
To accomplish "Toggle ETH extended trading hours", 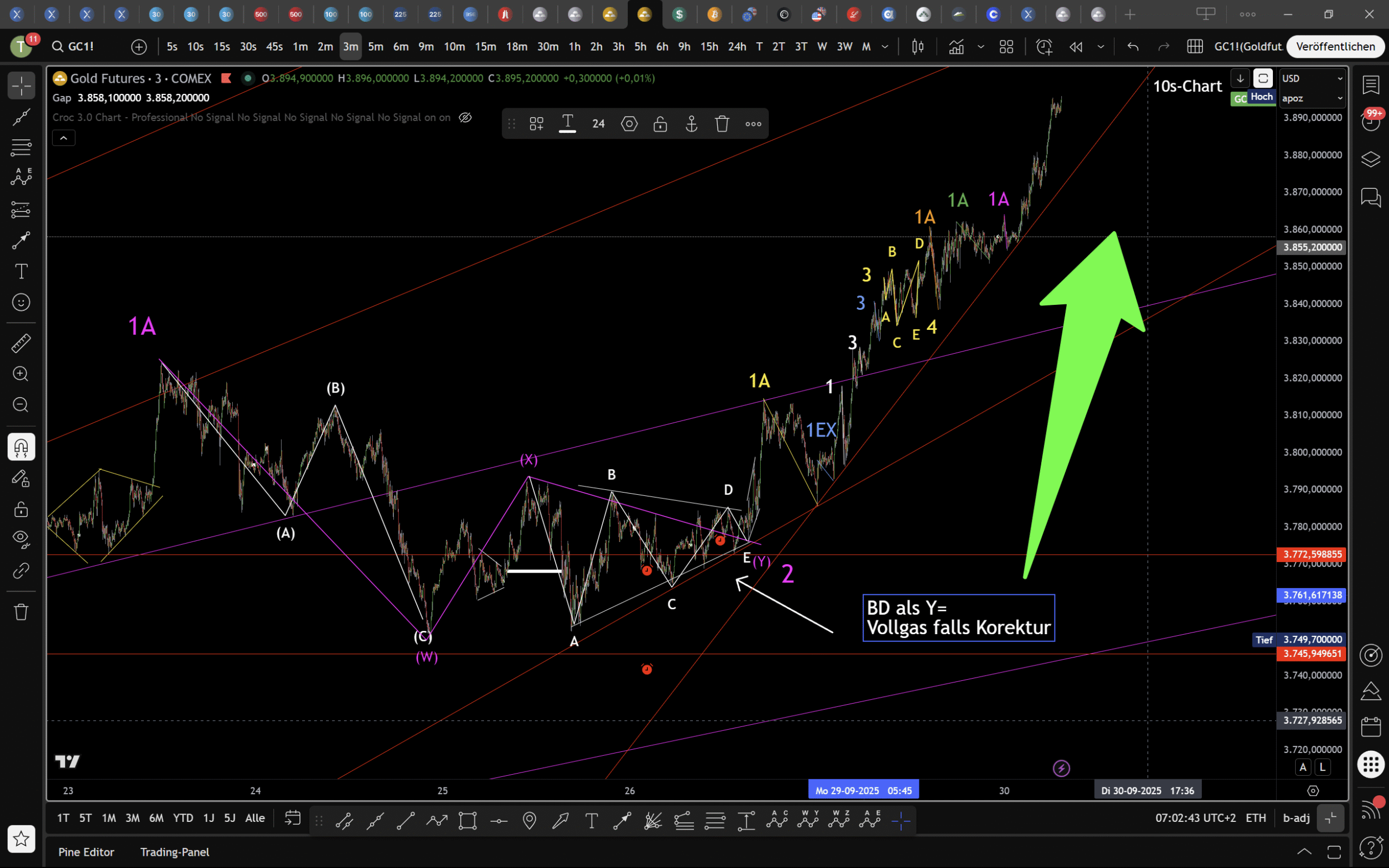I will coord(1255,817).
